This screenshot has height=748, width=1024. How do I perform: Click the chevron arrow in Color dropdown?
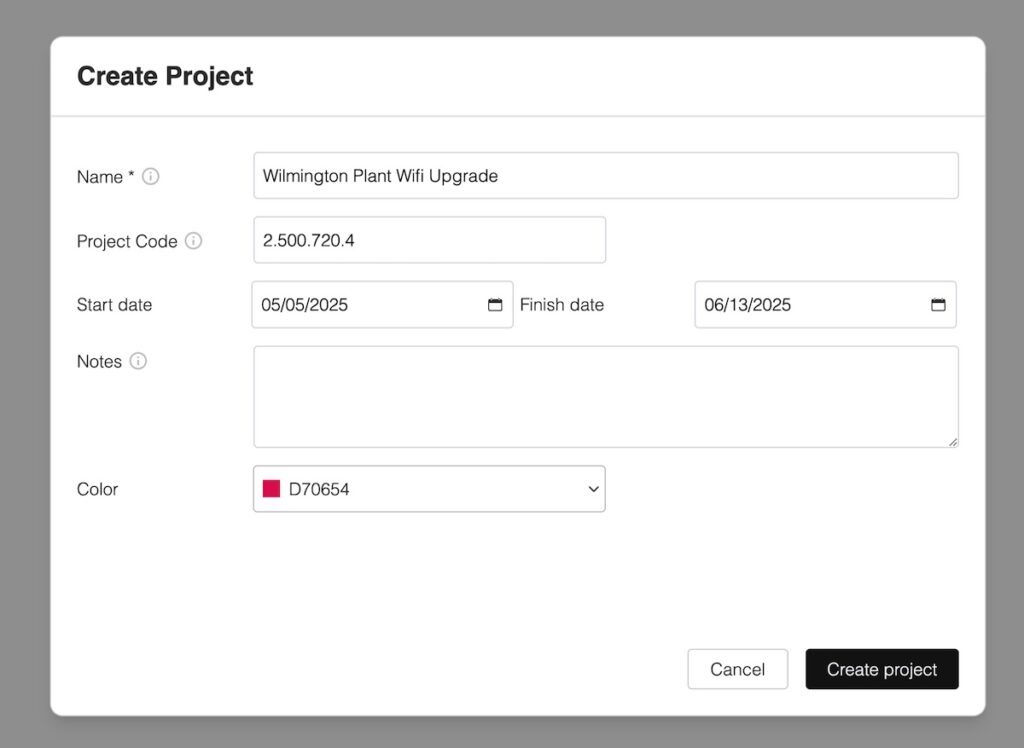click(593, 489)
